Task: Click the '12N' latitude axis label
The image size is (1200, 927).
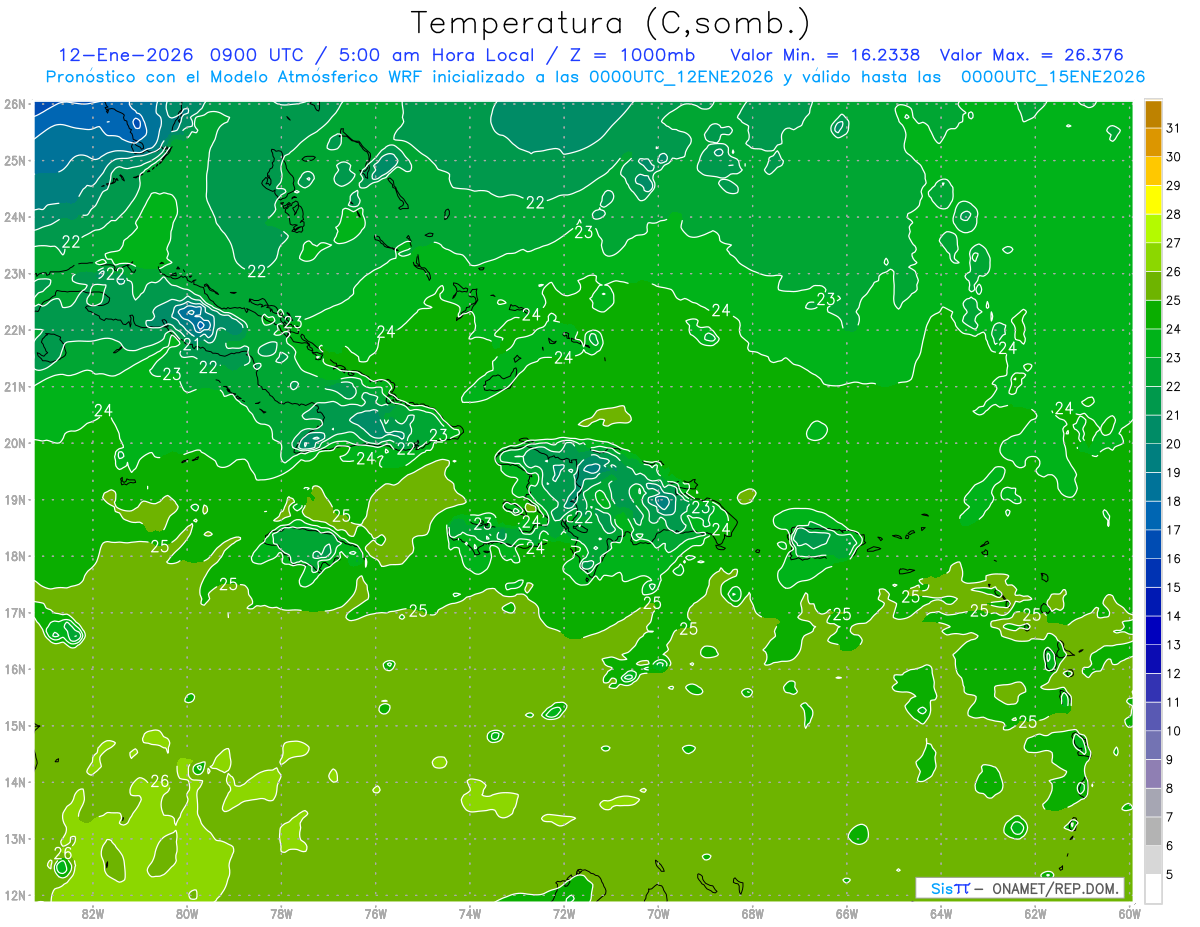Action: pyautogui.click(x=14, y=895)
